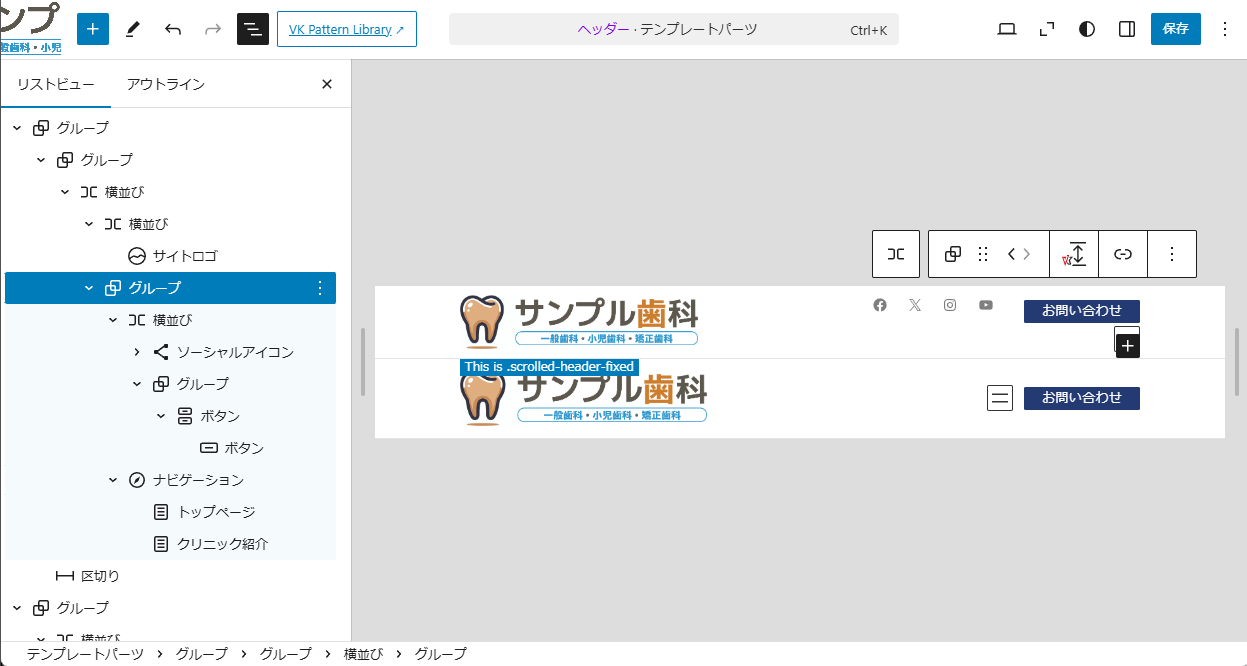The width and height of the screenshot is (1247, 666).
Task: Expand the ソーシャルアイコン tree item
Action: (x=137, y=352)
